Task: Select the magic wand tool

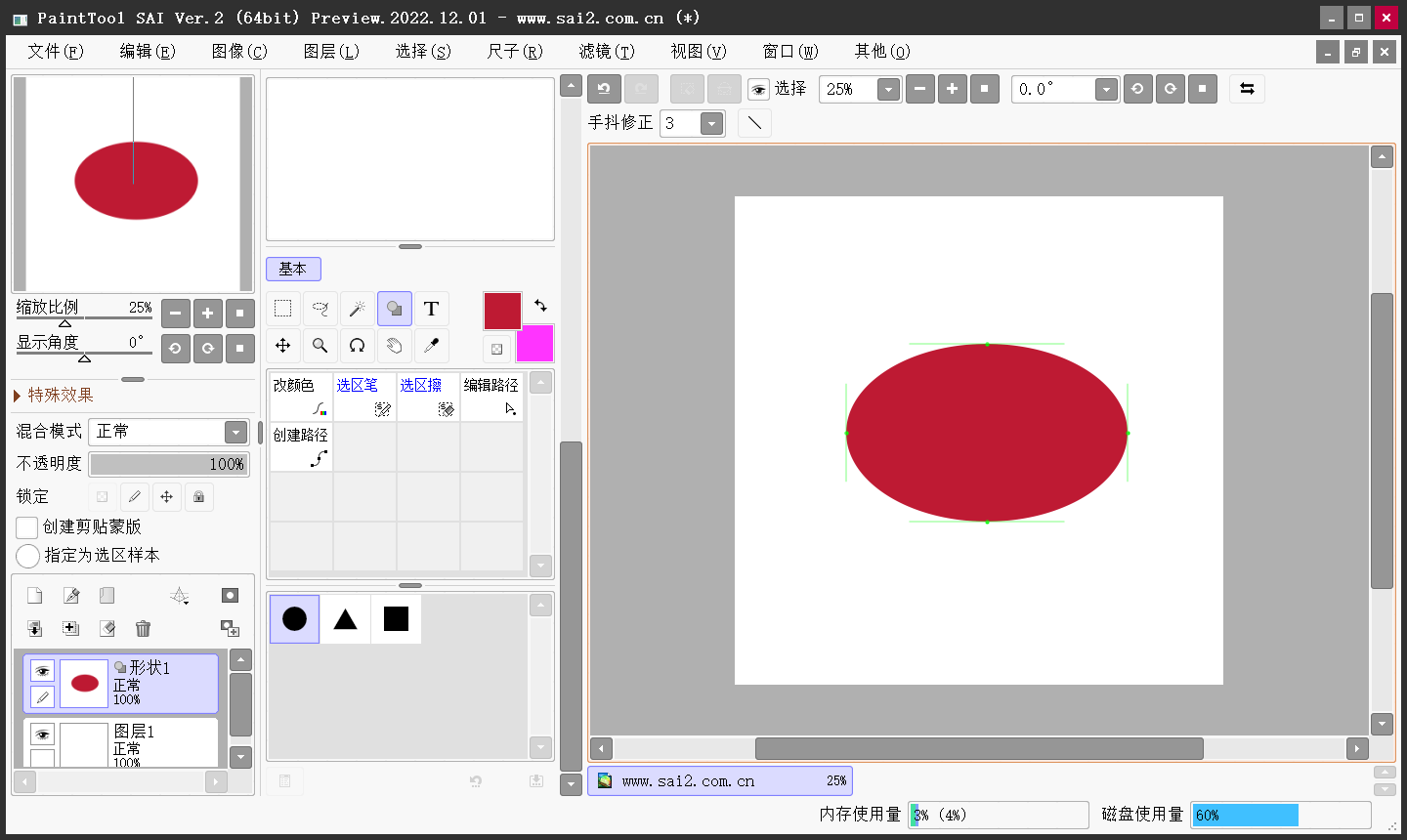Action: click(x=358, y=309)
